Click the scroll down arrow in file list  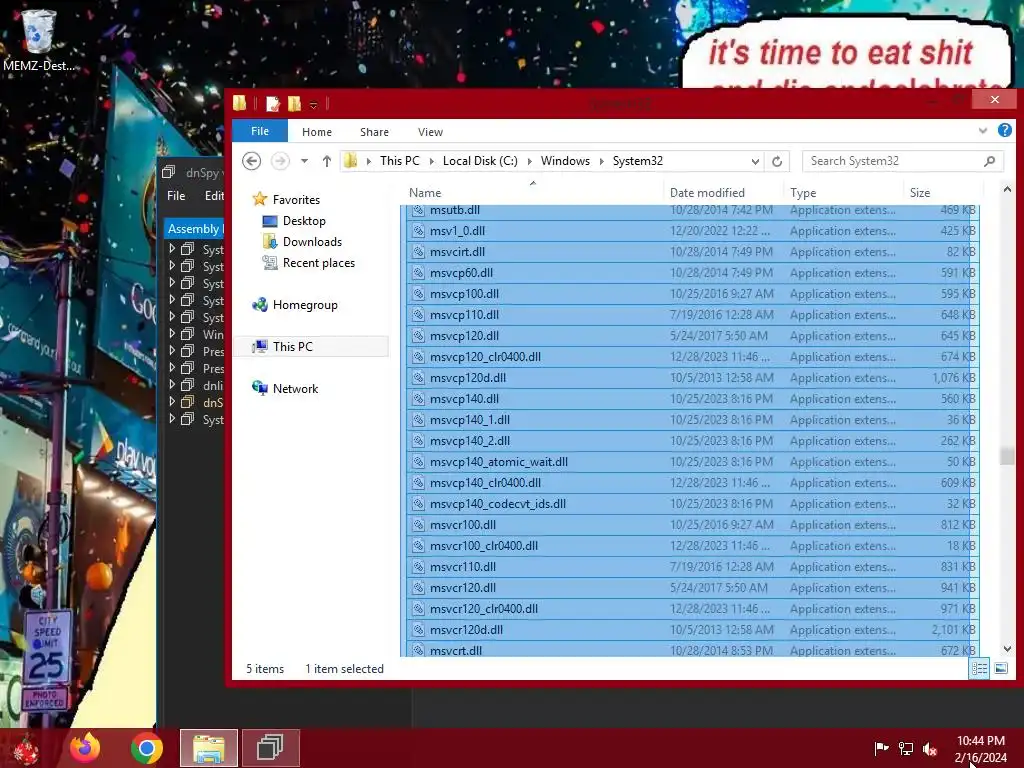pos(1006,649)
